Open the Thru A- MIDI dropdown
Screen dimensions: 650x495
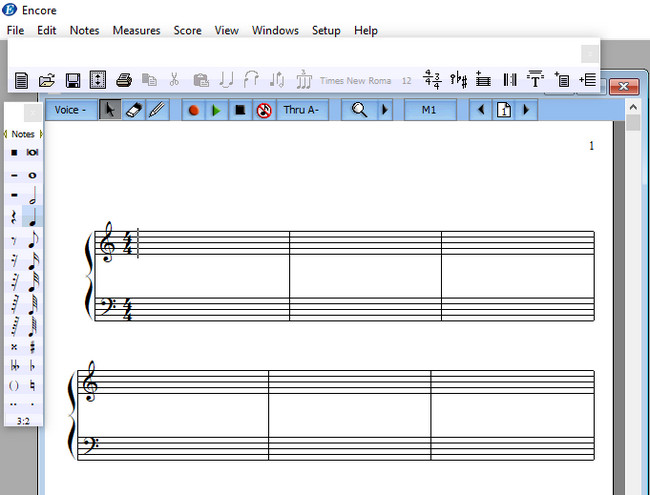(302, 110)
